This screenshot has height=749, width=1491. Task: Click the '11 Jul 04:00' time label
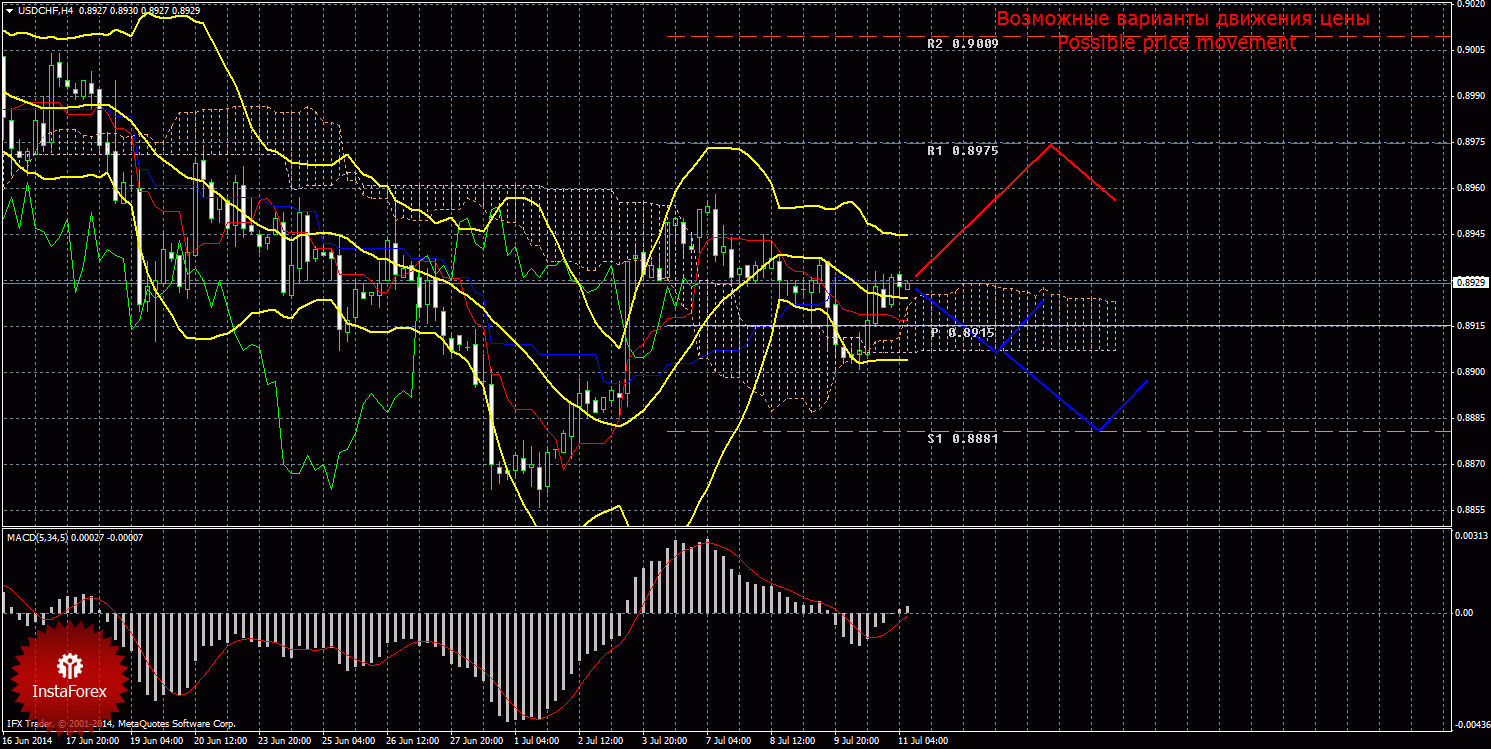click(x=922, y=742)
